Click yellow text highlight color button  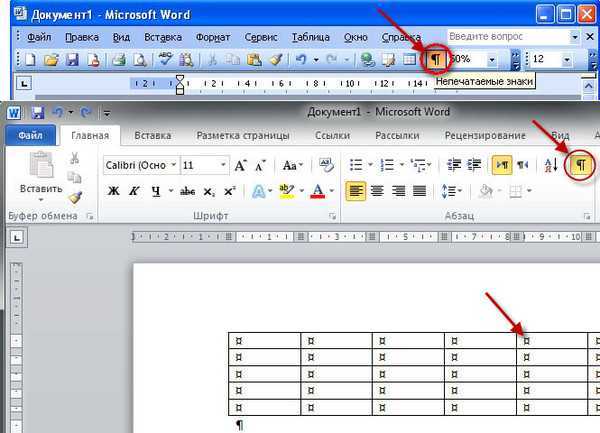tap(286, 190)
